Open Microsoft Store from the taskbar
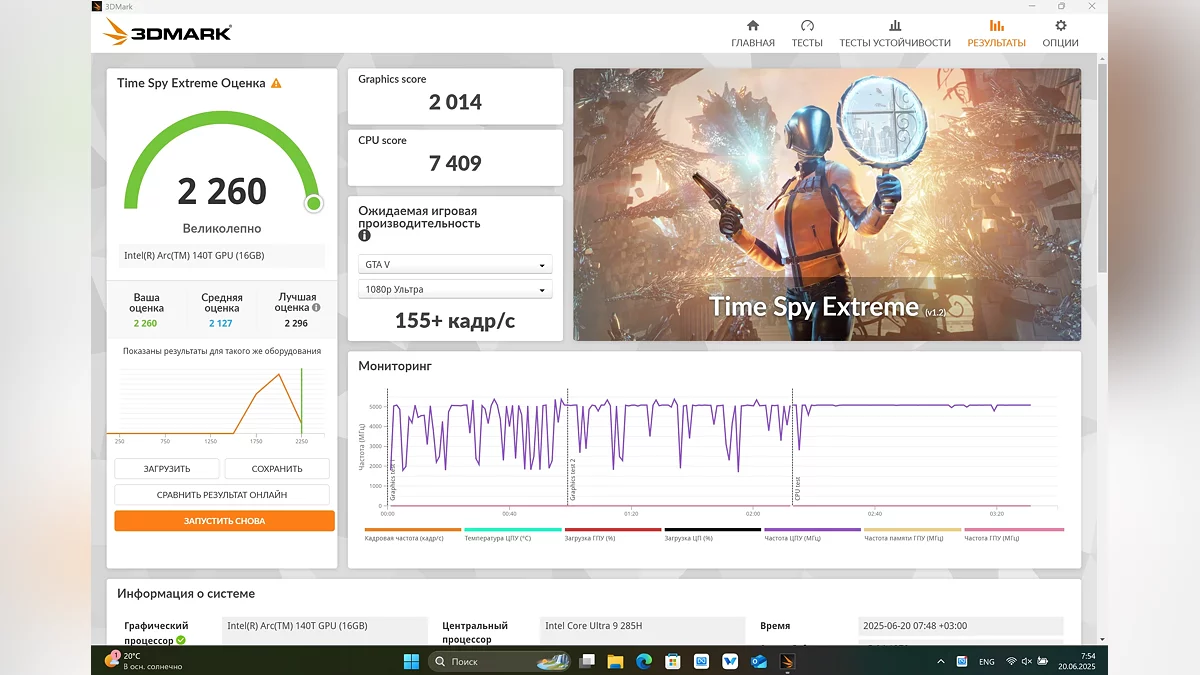 [673, 661]
